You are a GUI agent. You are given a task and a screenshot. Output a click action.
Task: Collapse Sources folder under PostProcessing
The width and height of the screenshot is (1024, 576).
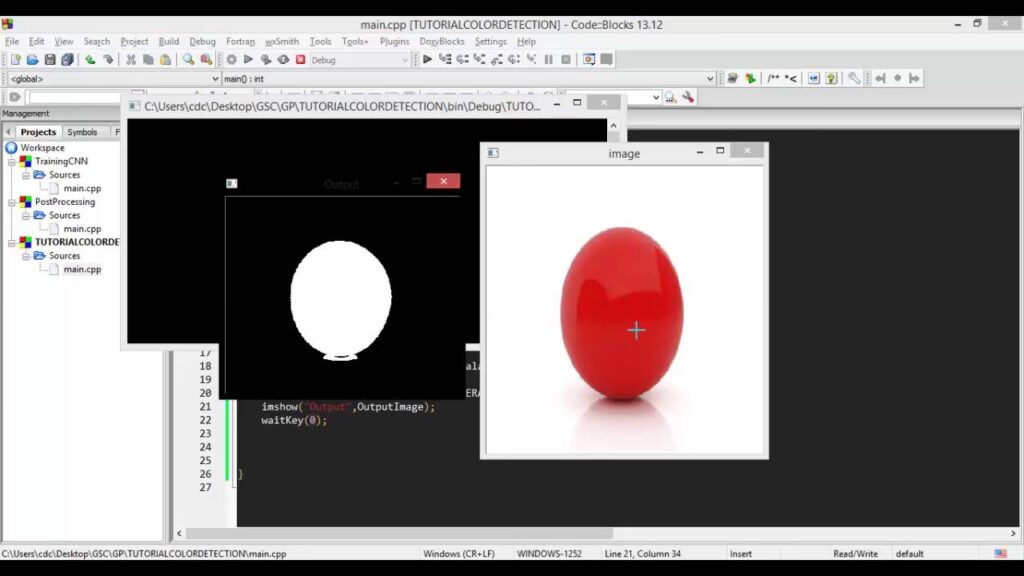(x=27, y=215)
